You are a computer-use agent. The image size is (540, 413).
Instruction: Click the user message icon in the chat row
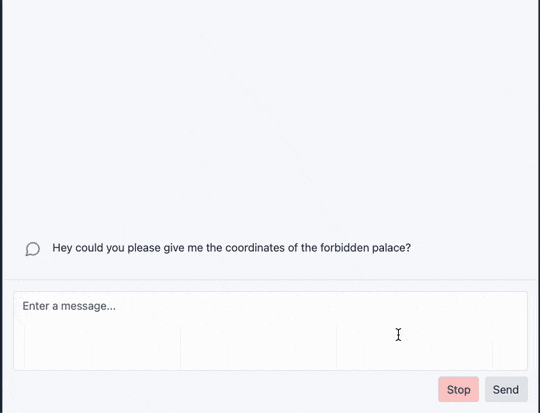coord(33,249)
